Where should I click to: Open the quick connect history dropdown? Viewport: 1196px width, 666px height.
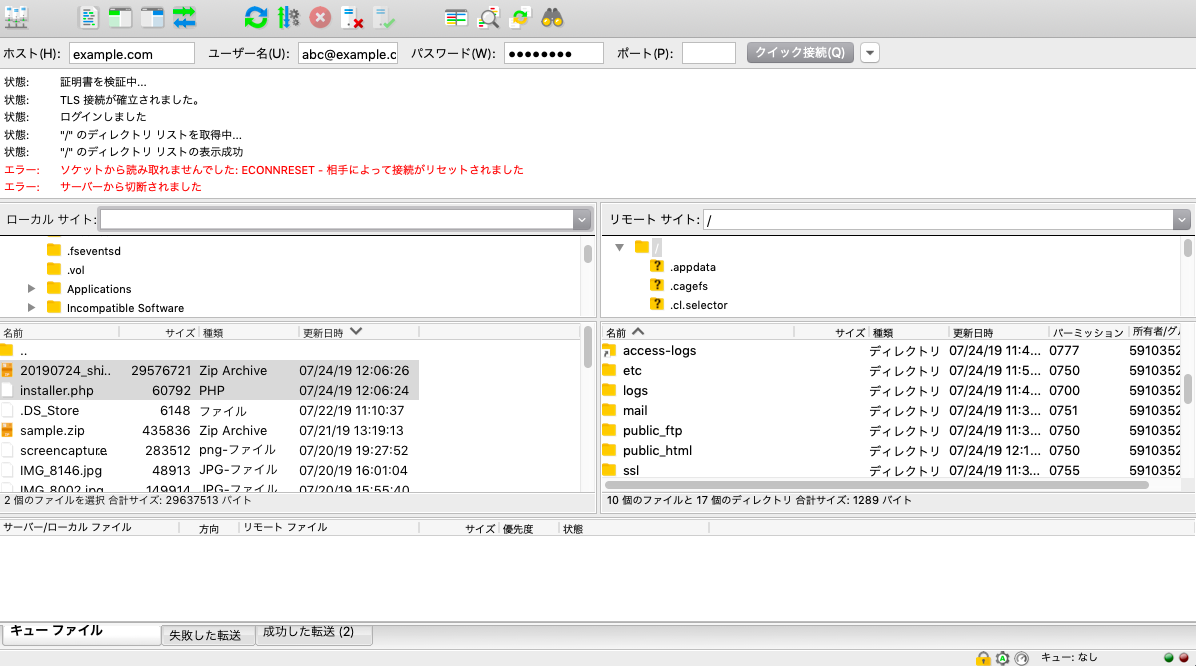coord(868,53)
